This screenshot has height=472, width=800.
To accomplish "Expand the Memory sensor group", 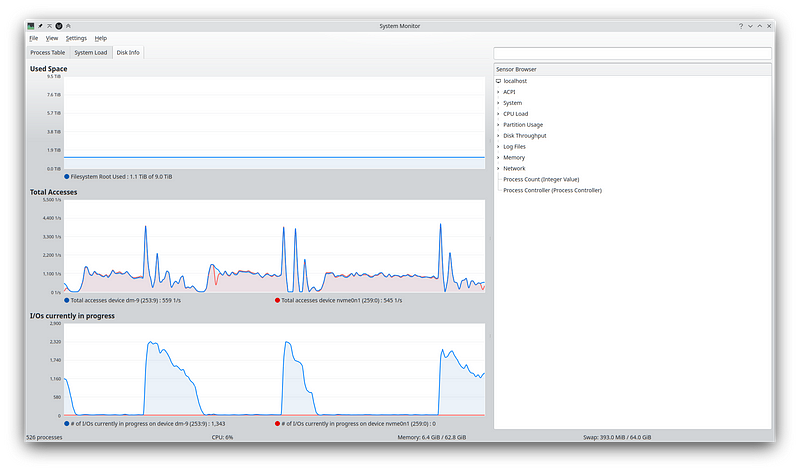I will [498, 158].
